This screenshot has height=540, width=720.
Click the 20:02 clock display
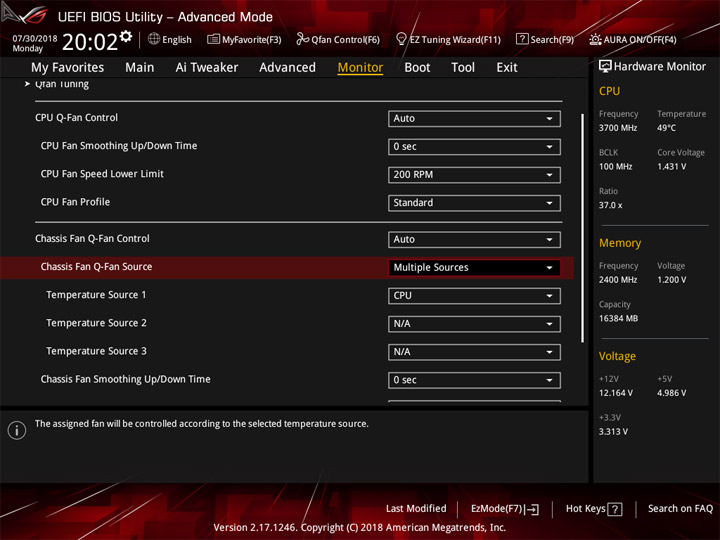click(x=90, y=42)
